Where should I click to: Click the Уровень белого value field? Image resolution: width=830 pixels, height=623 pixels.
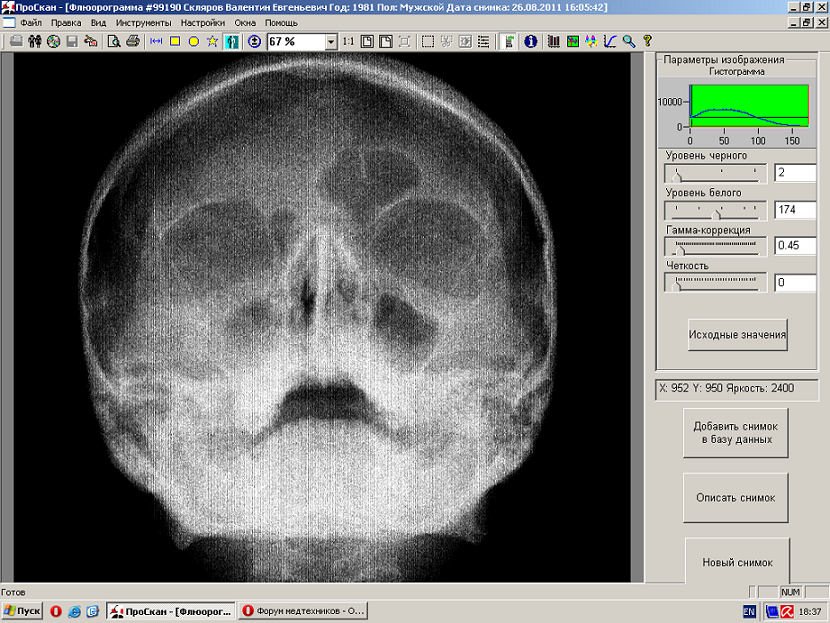point(796,210)
